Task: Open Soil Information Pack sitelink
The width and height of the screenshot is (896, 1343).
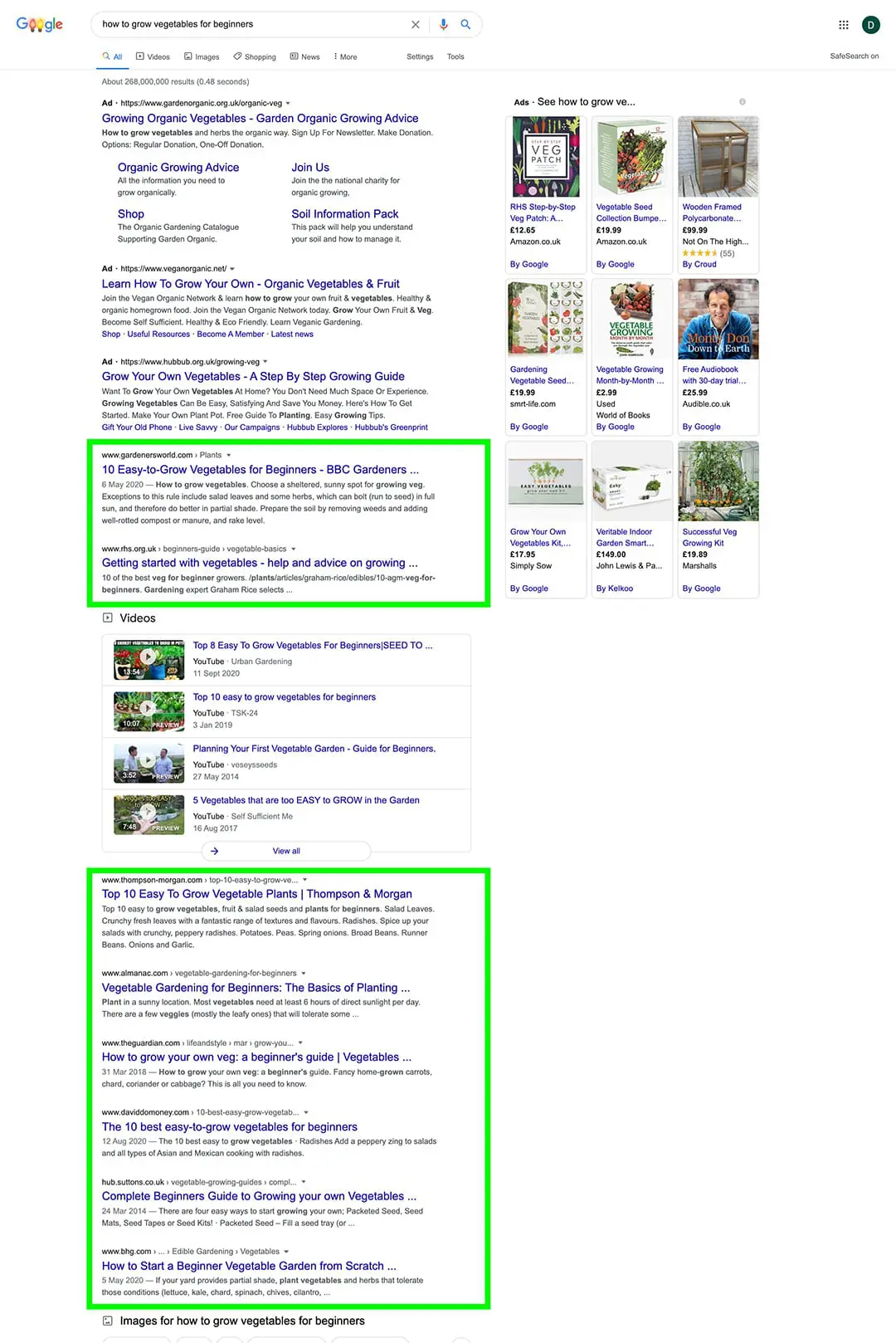Action: click(x=345, y=214)
